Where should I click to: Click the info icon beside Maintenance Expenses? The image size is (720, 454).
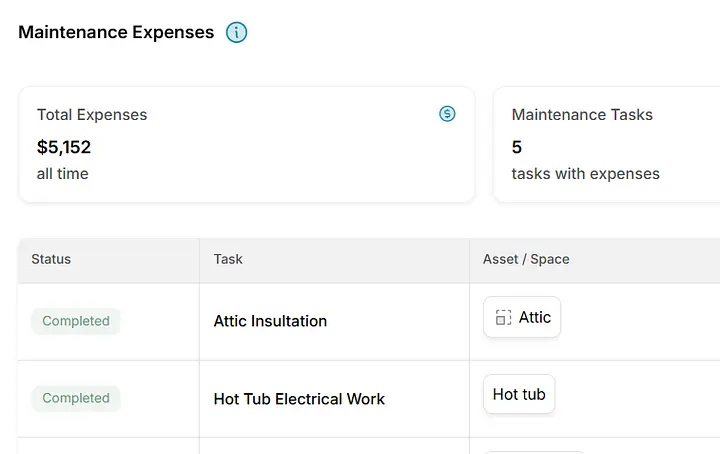(x=236, y=32)
